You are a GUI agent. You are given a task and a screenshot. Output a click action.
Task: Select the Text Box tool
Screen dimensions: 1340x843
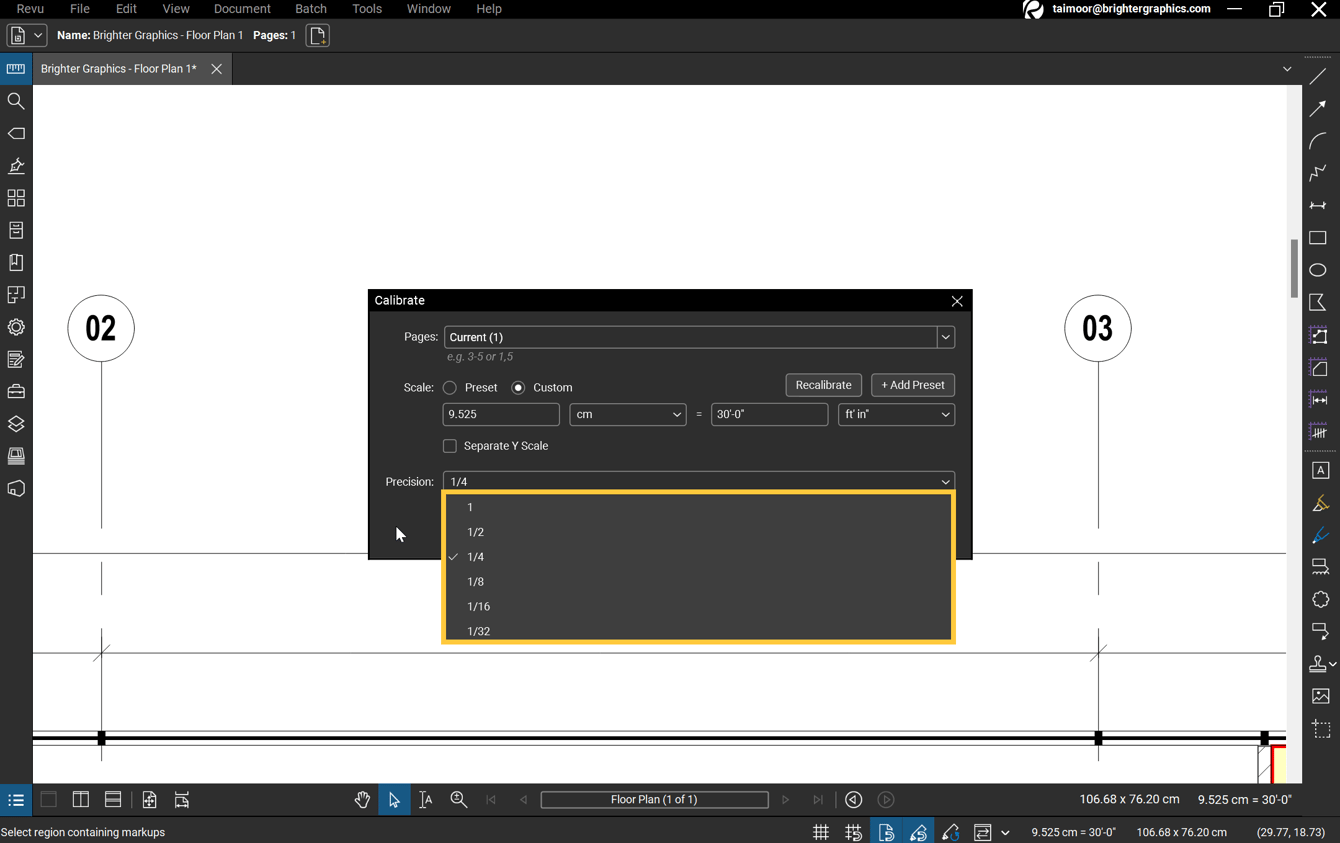pyautogui.click(x=1320, y=470)
